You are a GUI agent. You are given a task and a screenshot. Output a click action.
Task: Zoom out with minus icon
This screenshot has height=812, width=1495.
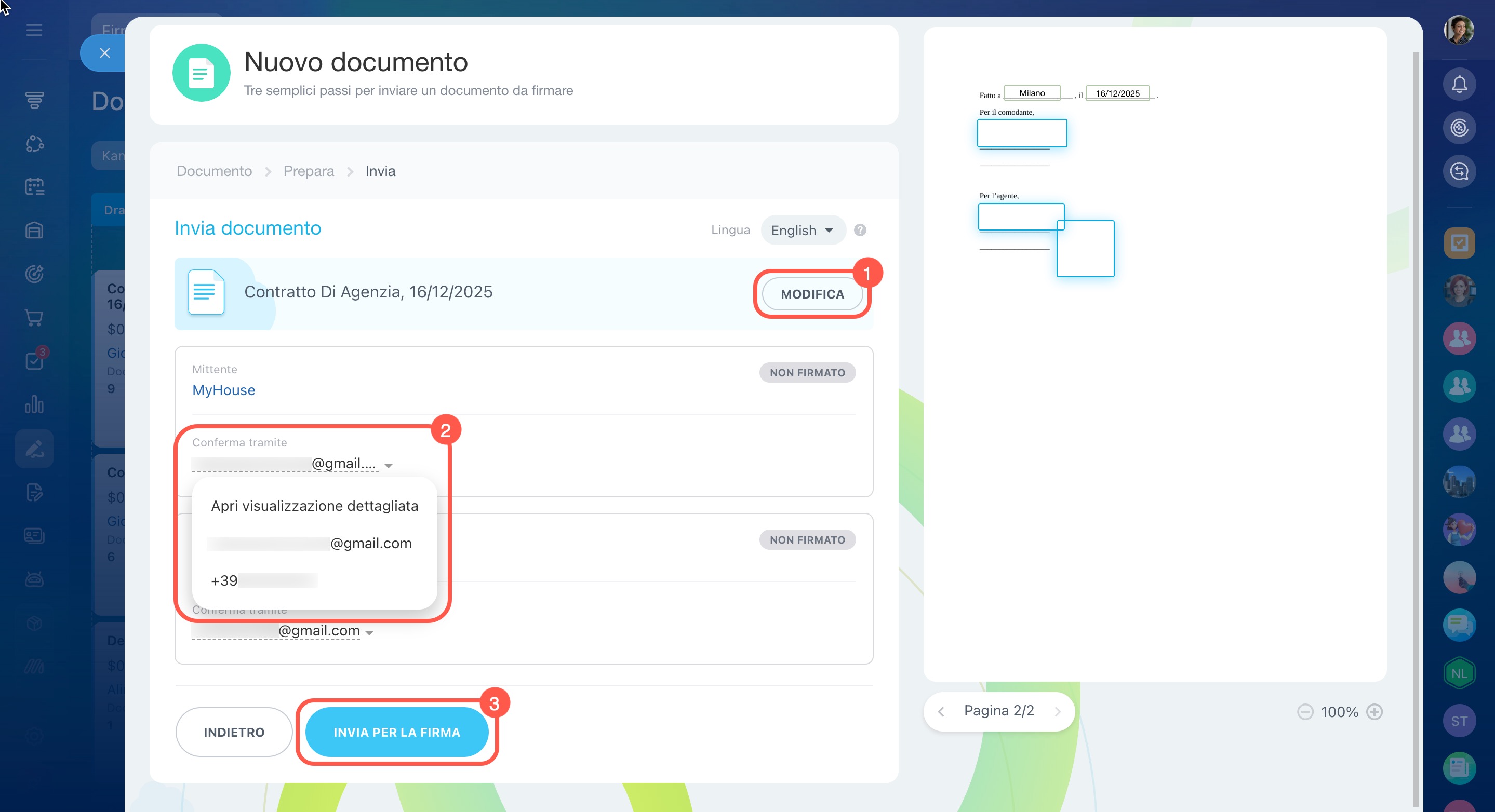point(1305,712)
